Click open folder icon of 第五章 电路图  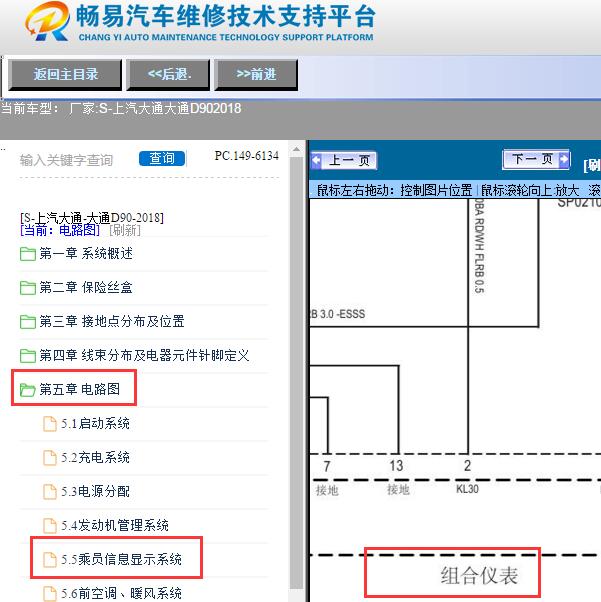[x=28, y=390]
